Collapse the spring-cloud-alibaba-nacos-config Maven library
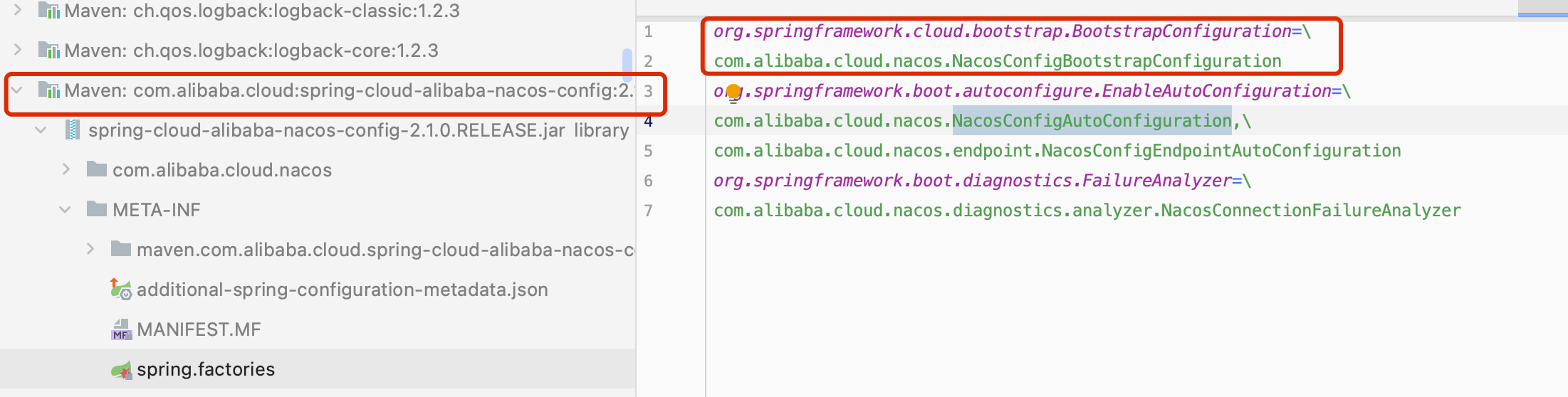 click(x=18, y=90)
